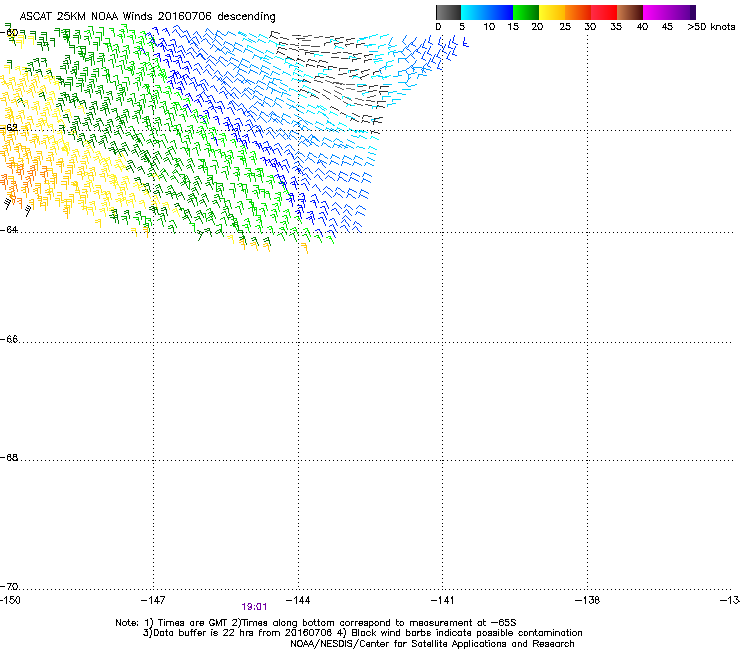
Task: Click the yellow 20-25 knots legend segment
Action: (552, 12)
